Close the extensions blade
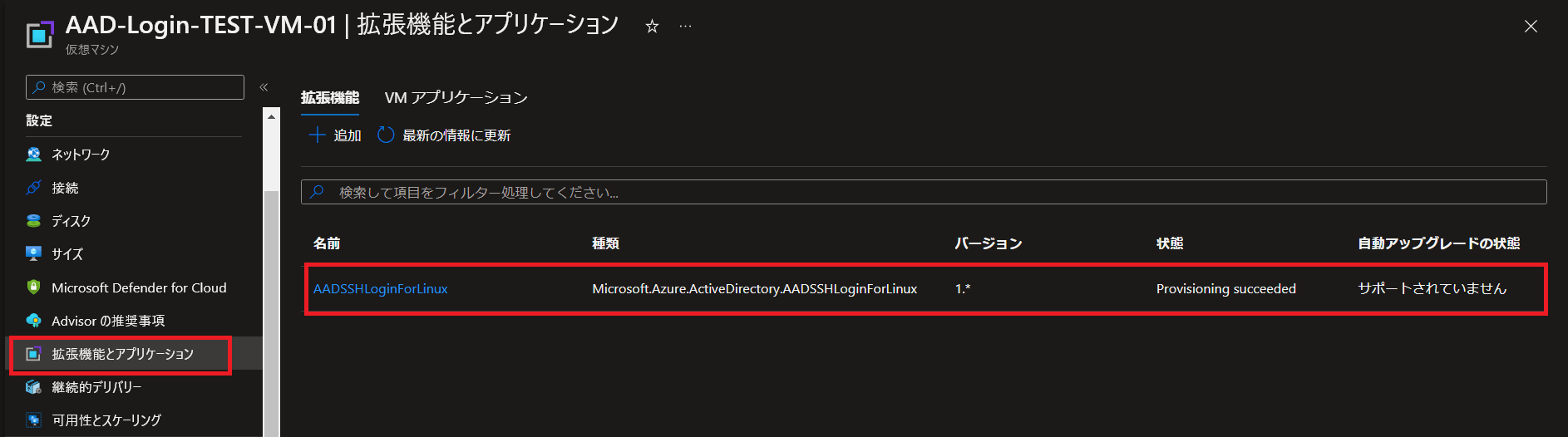 coord(1531,27)
